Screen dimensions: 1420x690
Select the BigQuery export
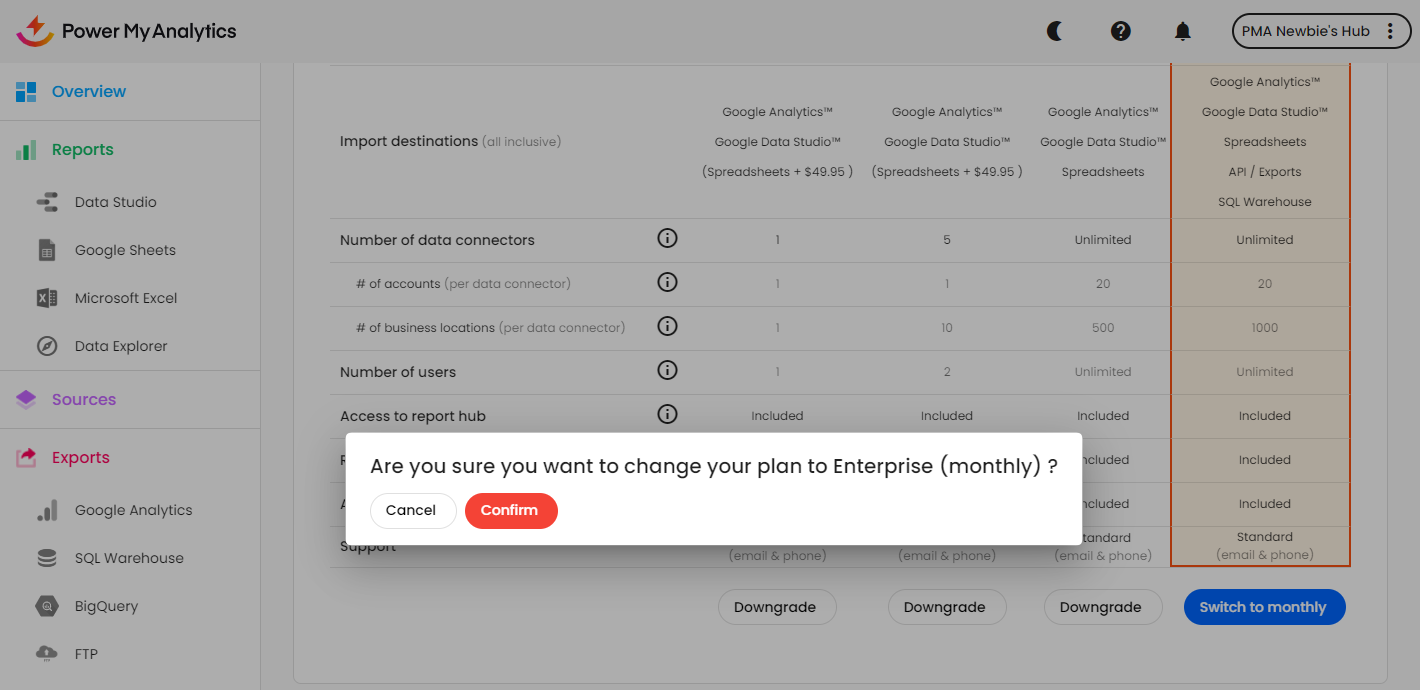point(106,606)
